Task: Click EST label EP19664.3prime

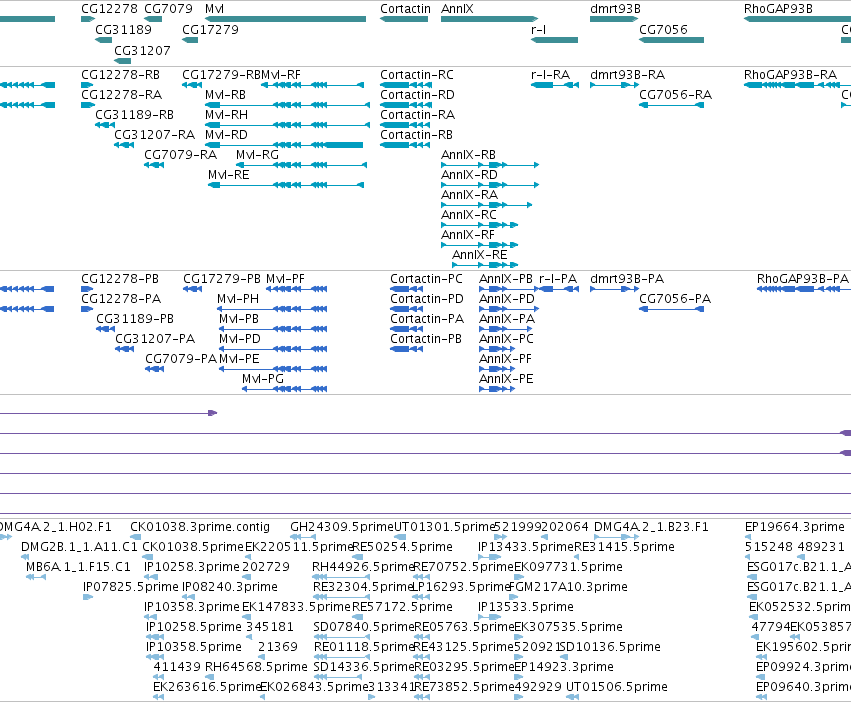Action: [x=795, y=527]
